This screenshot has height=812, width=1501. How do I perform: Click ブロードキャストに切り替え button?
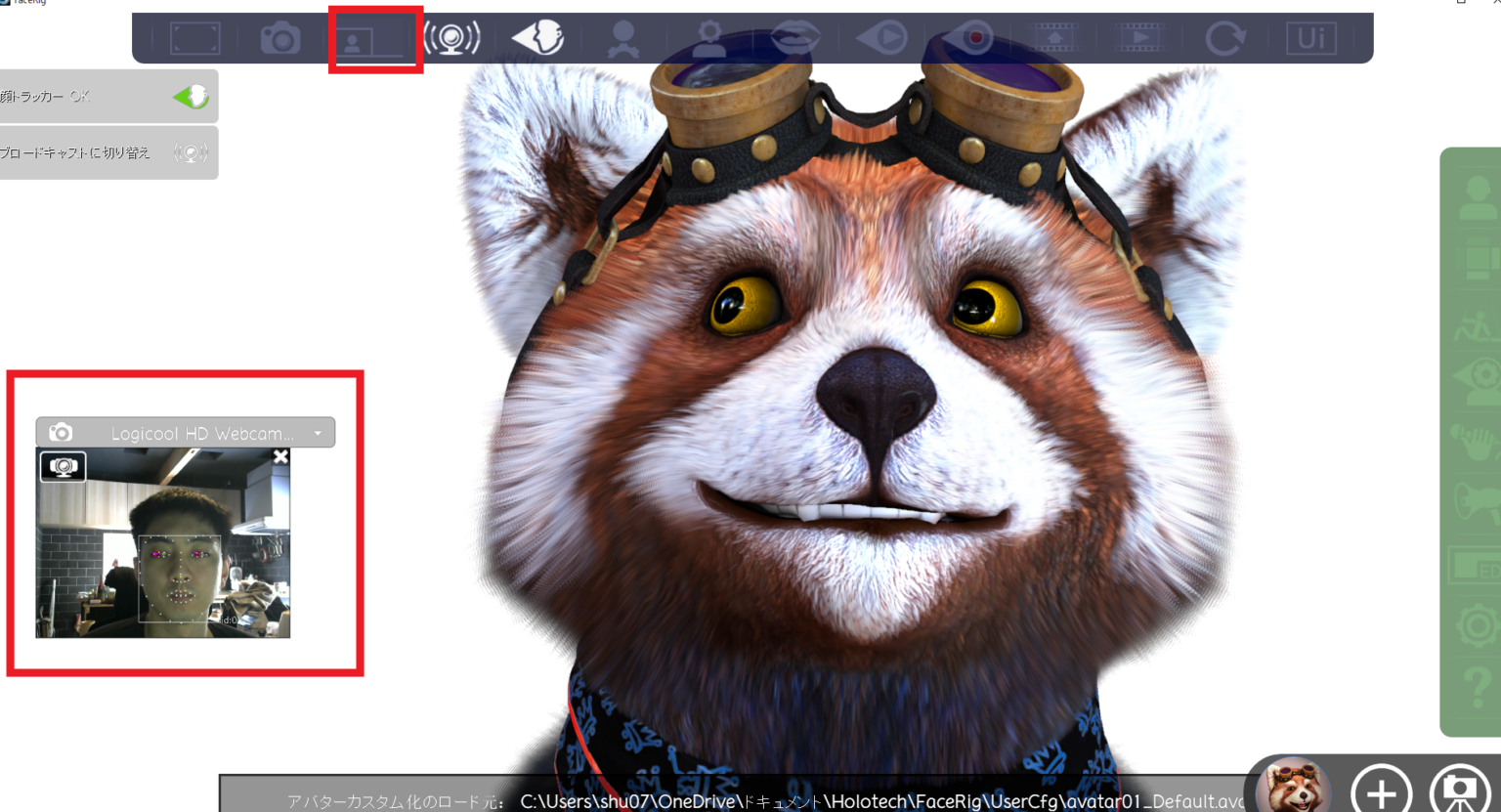tap(106, 152)
